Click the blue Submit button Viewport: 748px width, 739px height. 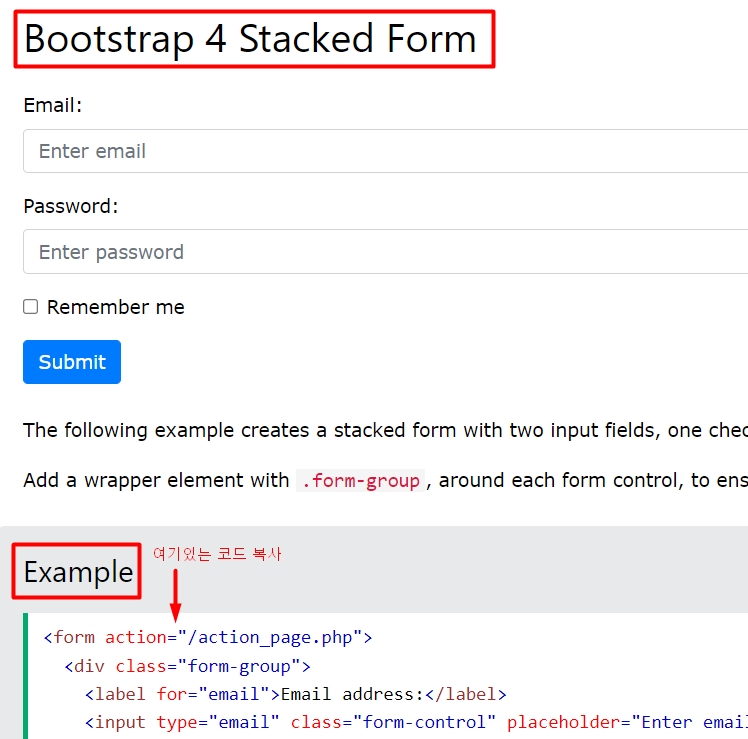point(72,362)
